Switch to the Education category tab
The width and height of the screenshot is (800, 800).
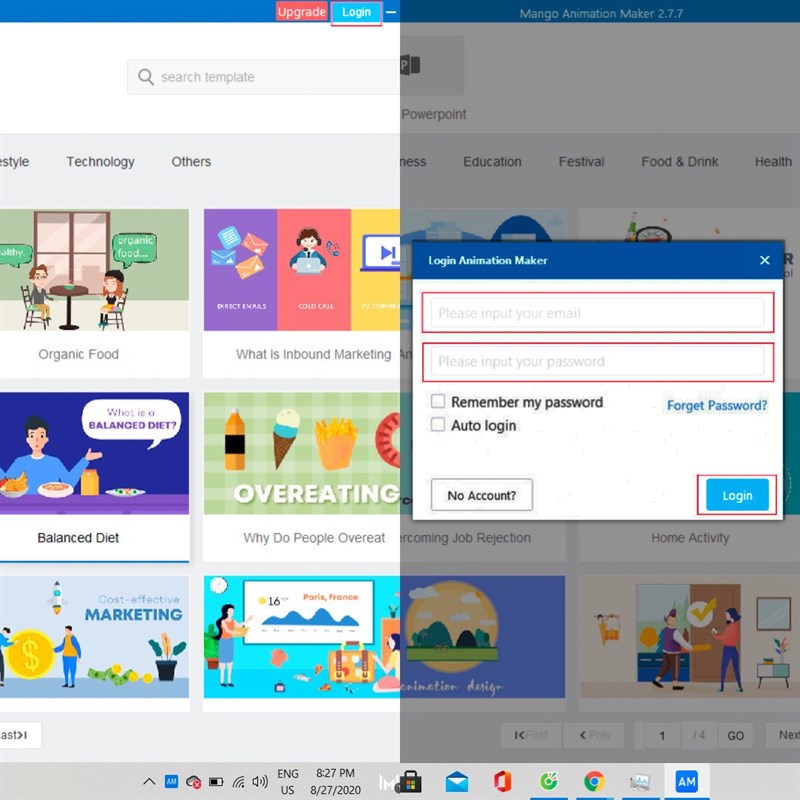[492, 162]
